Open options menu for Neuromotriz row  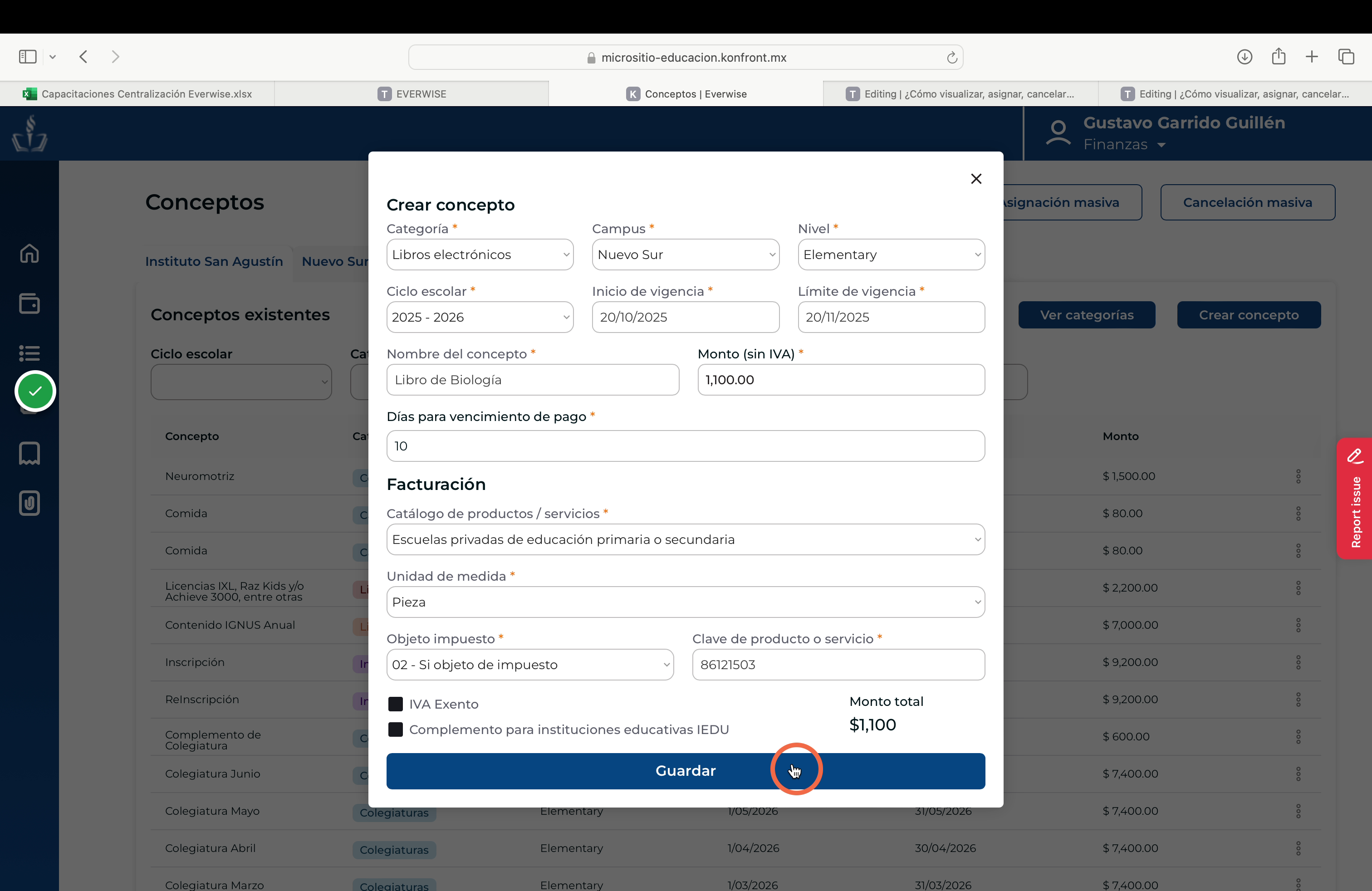[x=1298, y=476]
